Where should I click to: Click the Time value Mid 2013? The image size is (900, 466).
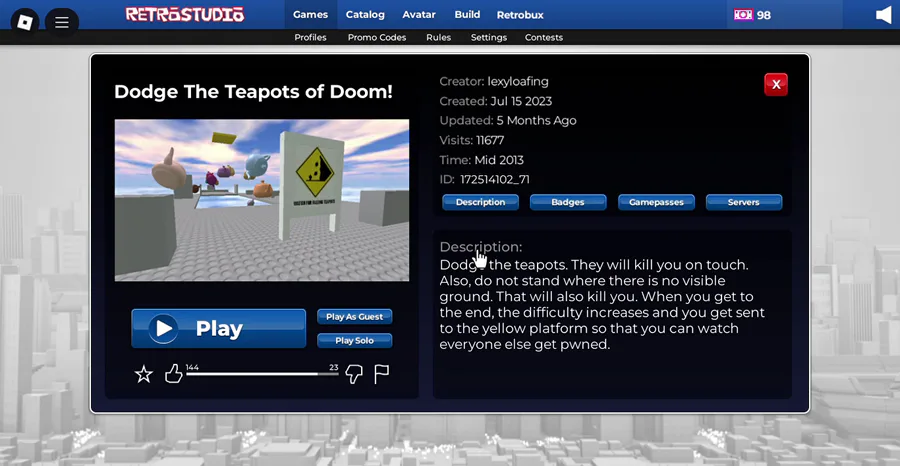pyautogui.click(x=499, y=160)
